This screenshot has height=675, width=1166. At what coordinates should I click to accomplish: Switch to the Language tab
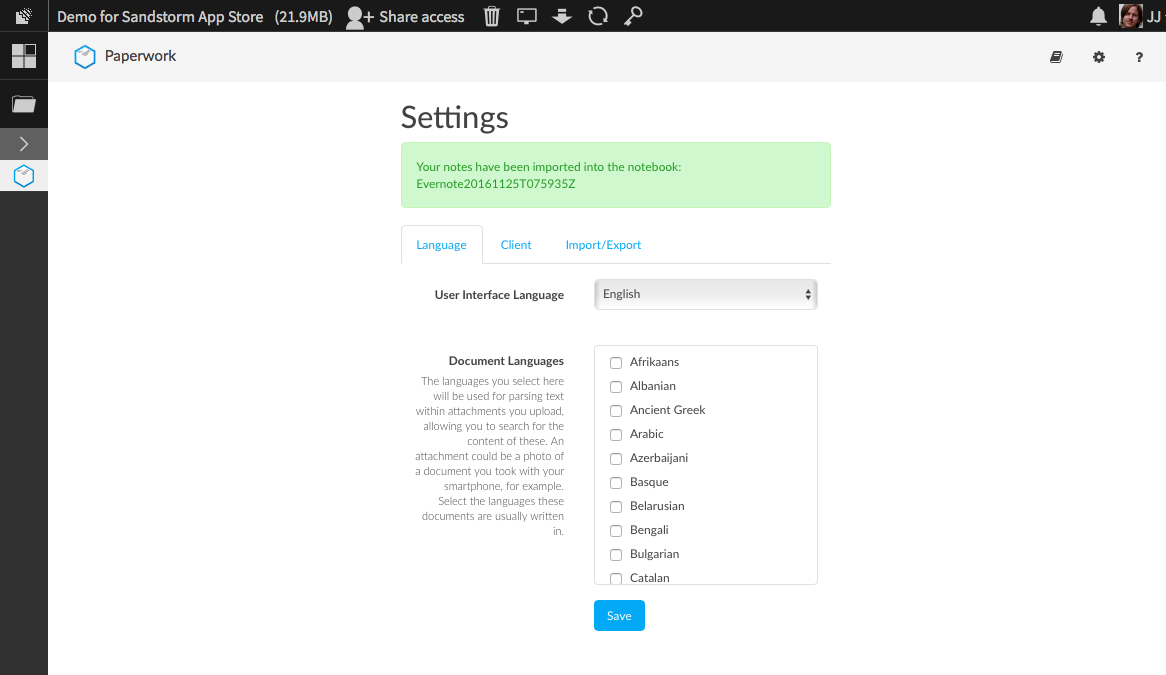click(x=442, y=245)
